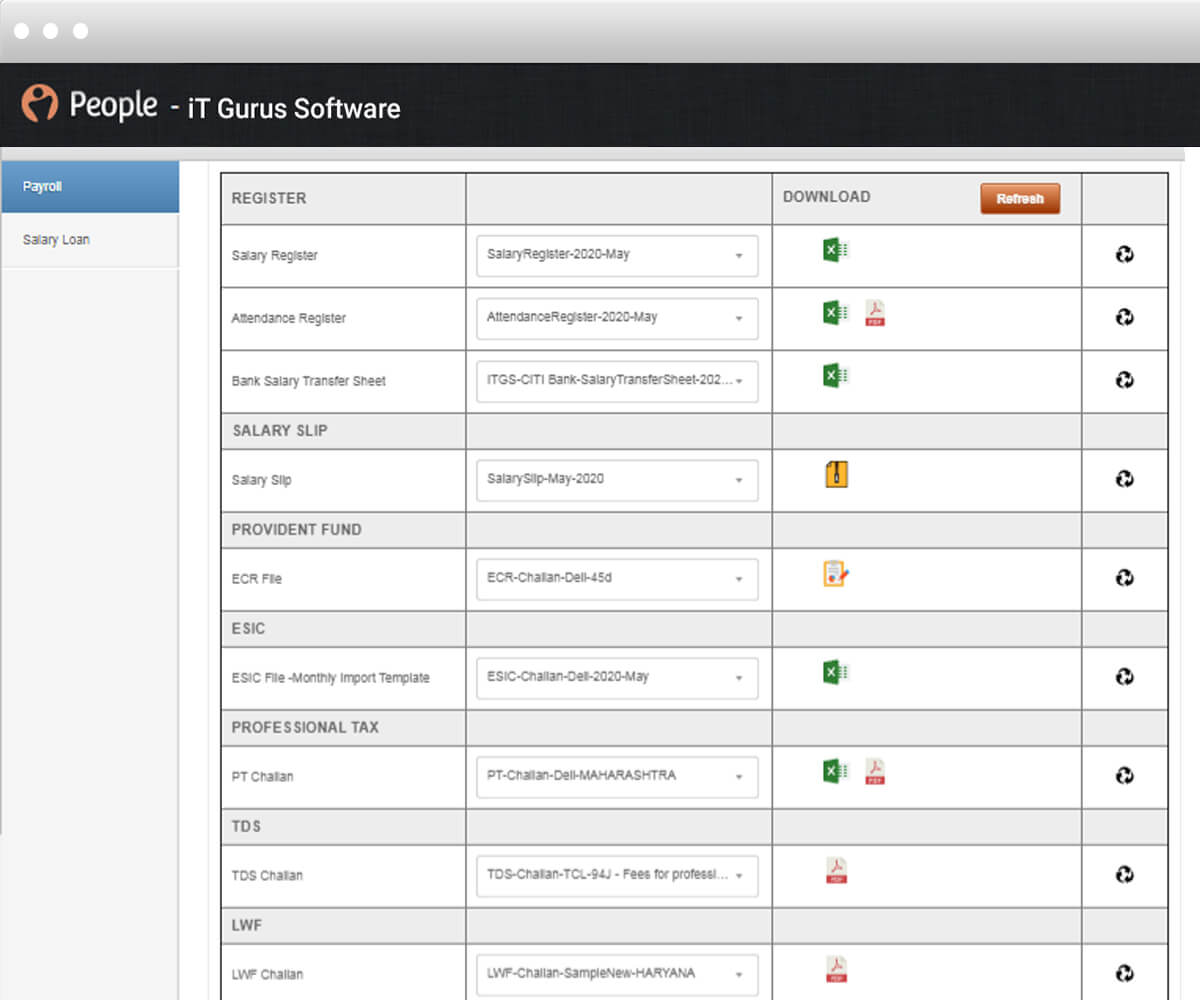Regenerate the Salary Register row

tap(1124, 255)
